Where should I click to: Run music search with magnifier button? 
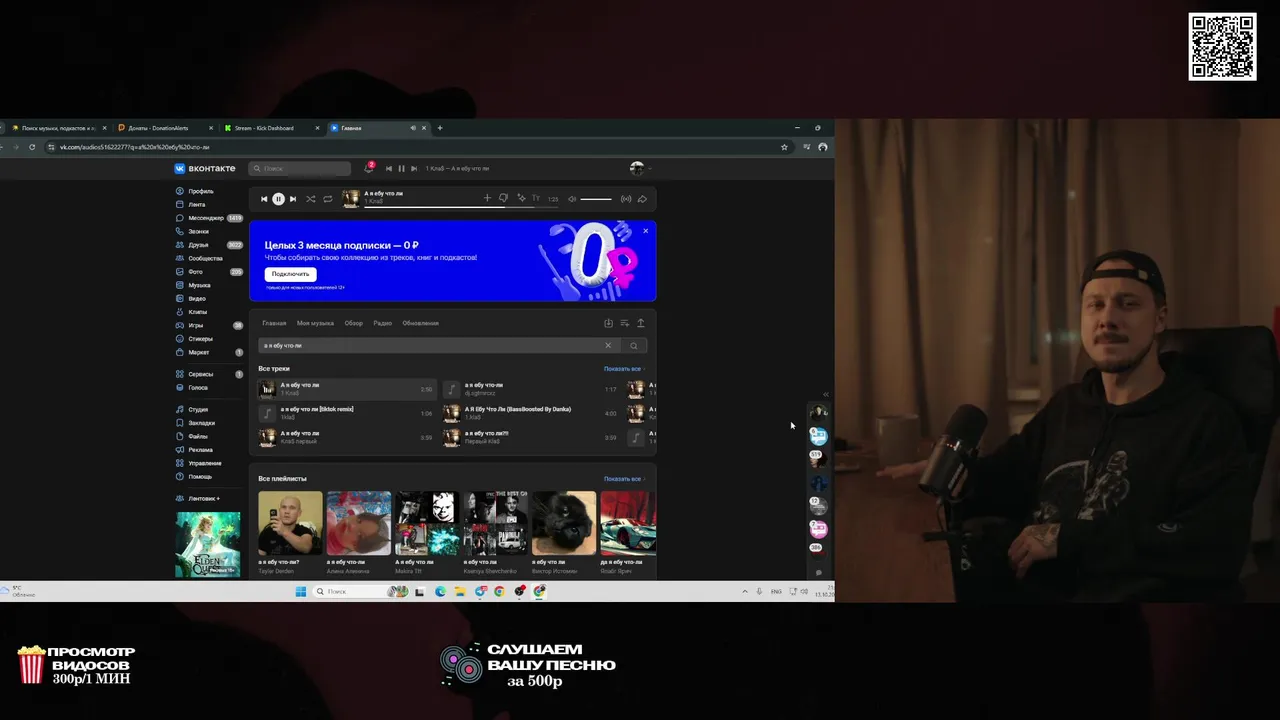633,346
